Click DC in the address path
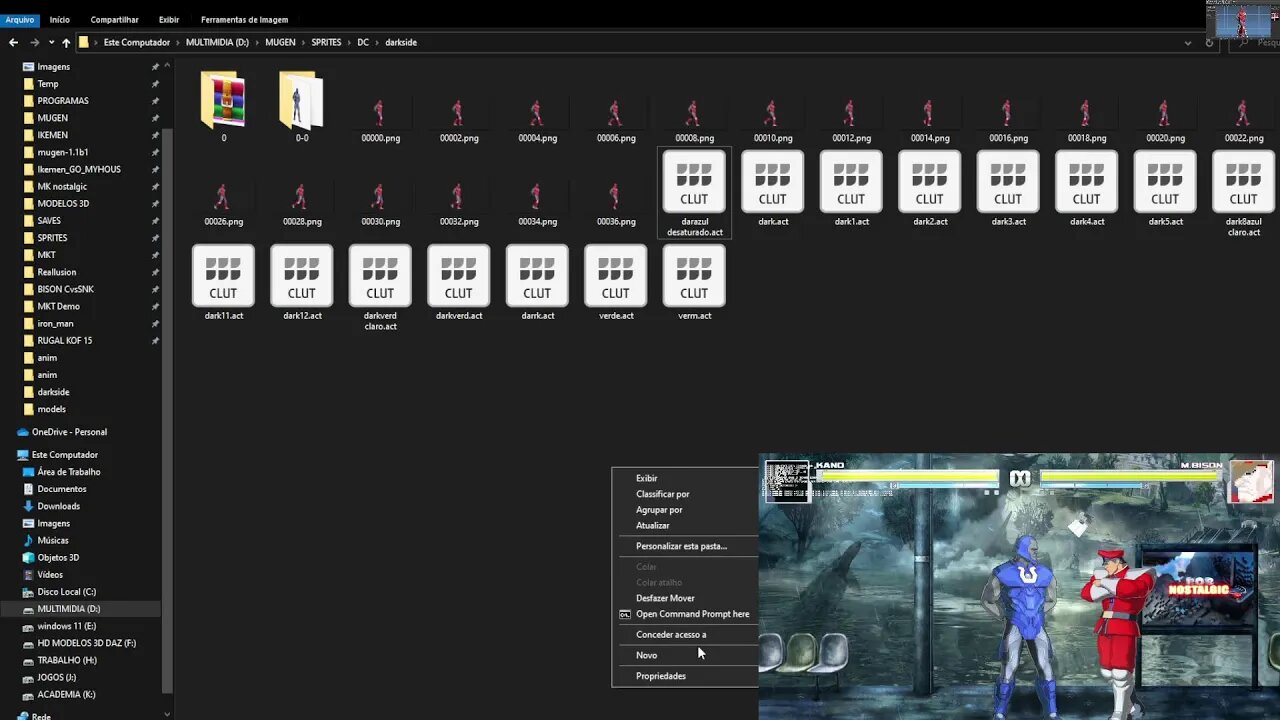Viewport: 1280px width, 720px height. click(363, 43)
